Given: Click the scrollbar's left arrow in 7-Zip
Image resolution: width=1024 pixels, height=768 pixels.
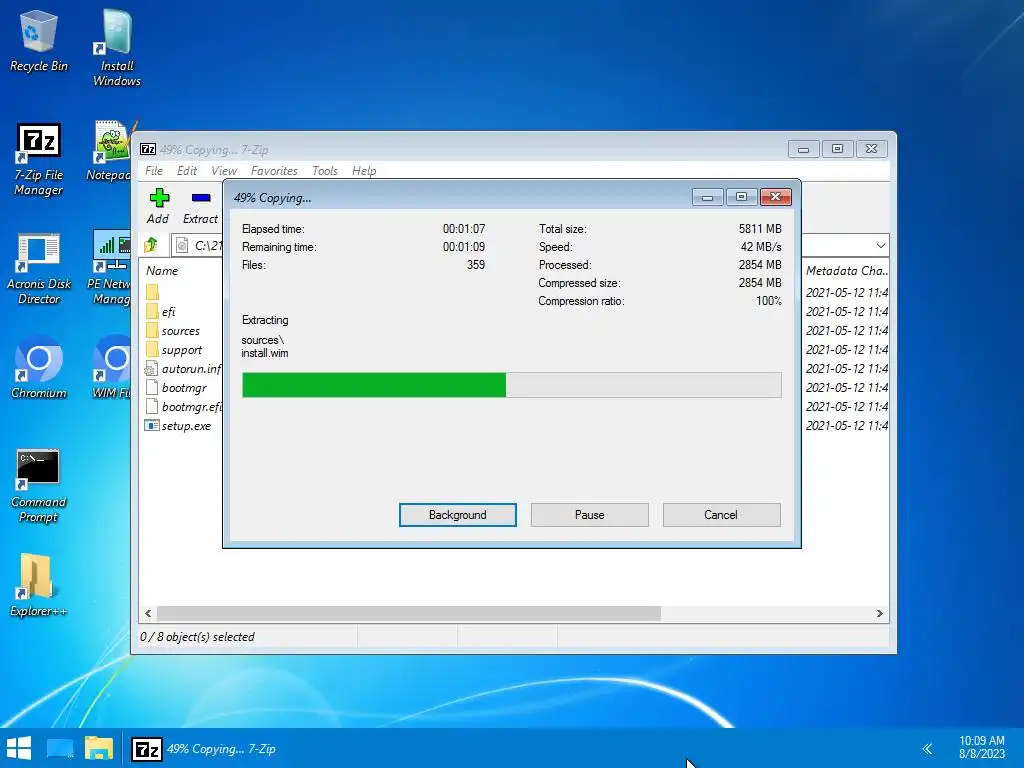Looking at the screenshot, I should [x=148, y=613].
